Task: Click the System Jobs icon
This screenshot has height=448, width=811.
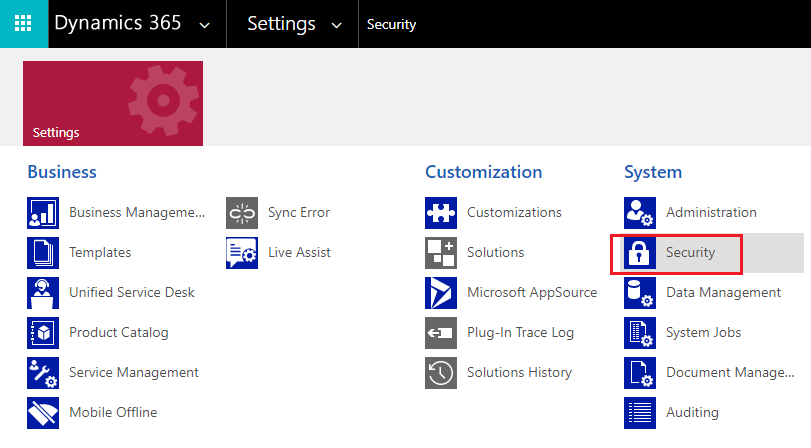Action: [x=640, y=333]
